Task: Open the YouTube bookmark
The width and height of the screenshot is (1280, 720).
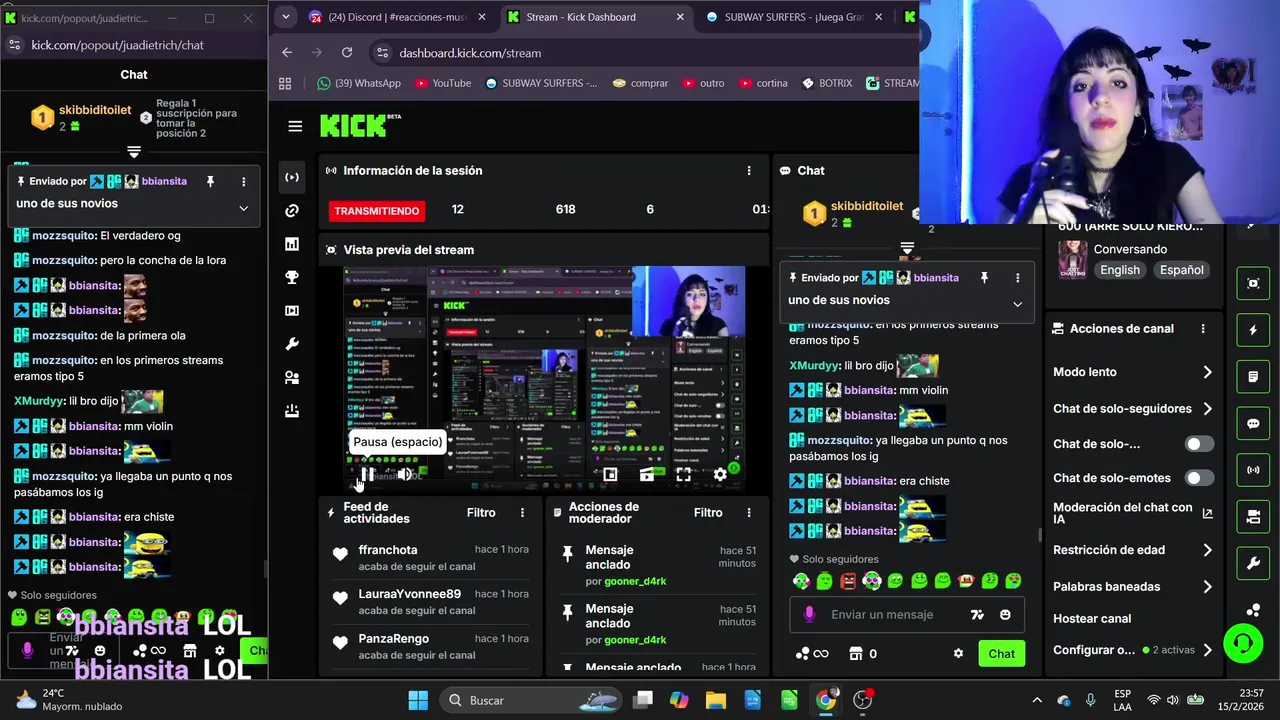Action: coord(443,83)
